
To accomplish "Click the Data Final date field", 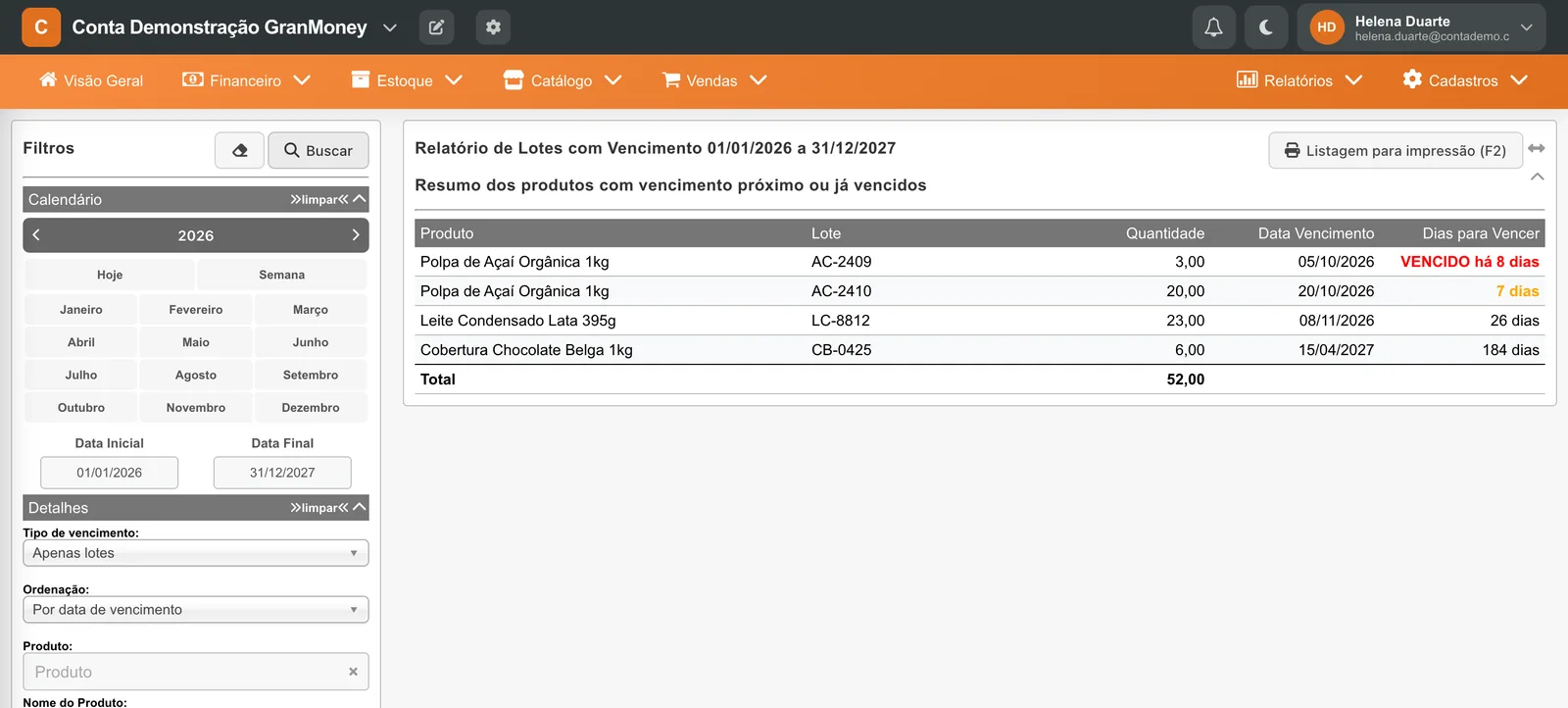I will pos(282,473).
